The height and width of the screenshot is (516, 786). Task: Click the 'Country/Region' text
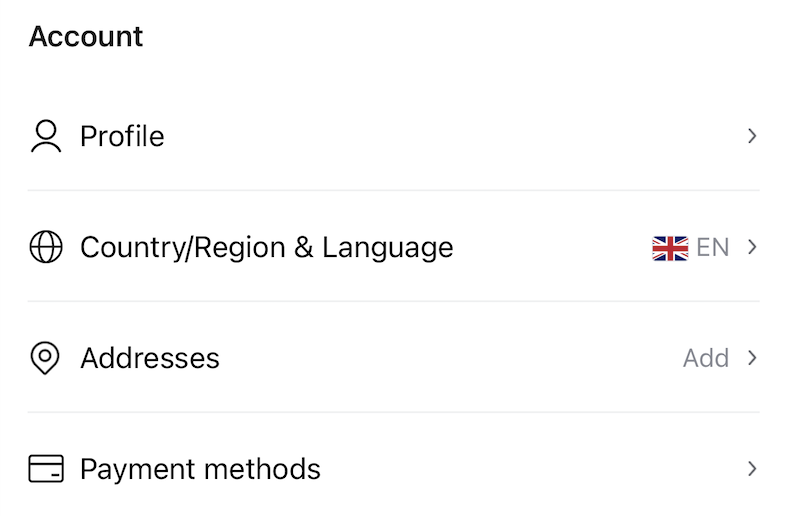183,247
